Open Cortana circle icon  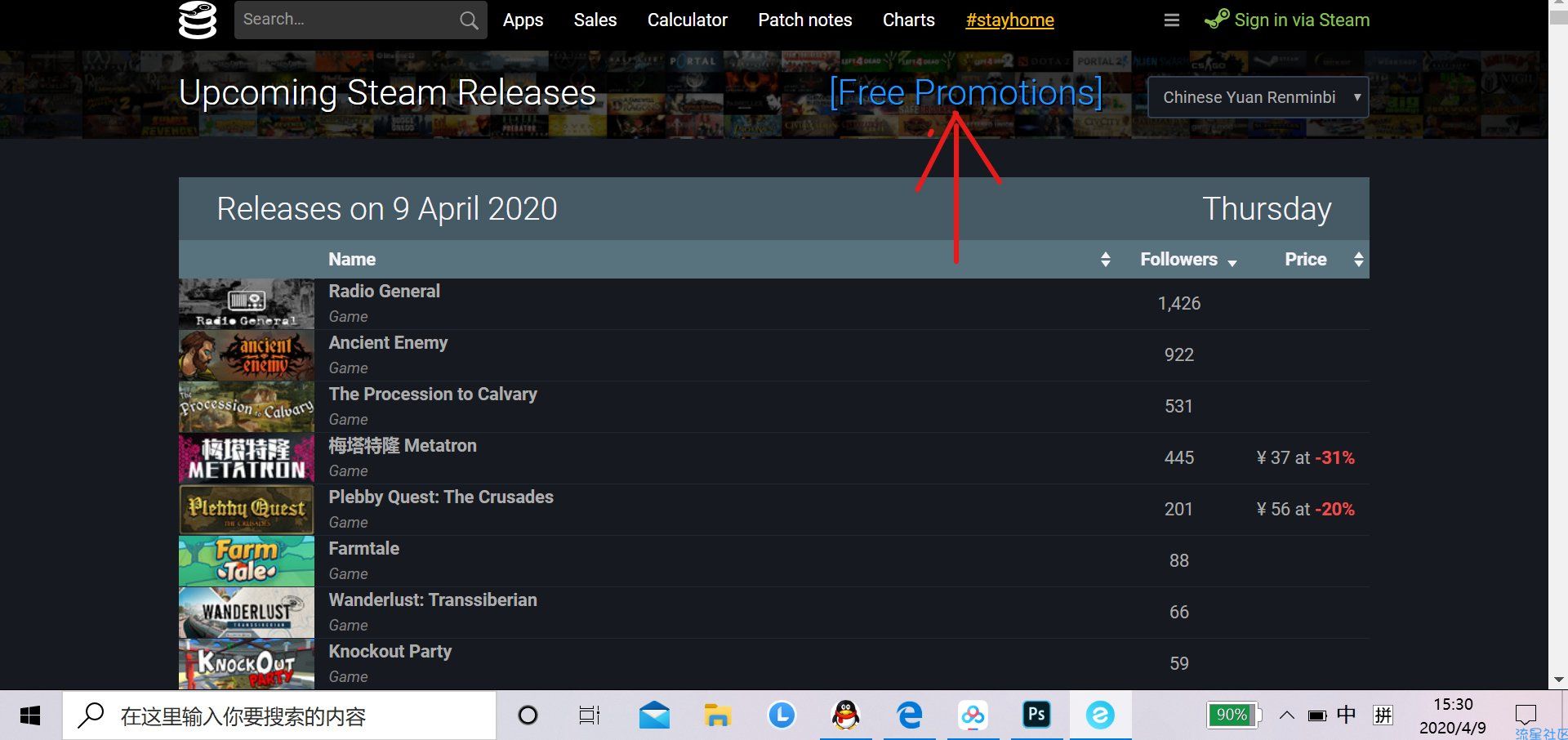tap(528, 716)
